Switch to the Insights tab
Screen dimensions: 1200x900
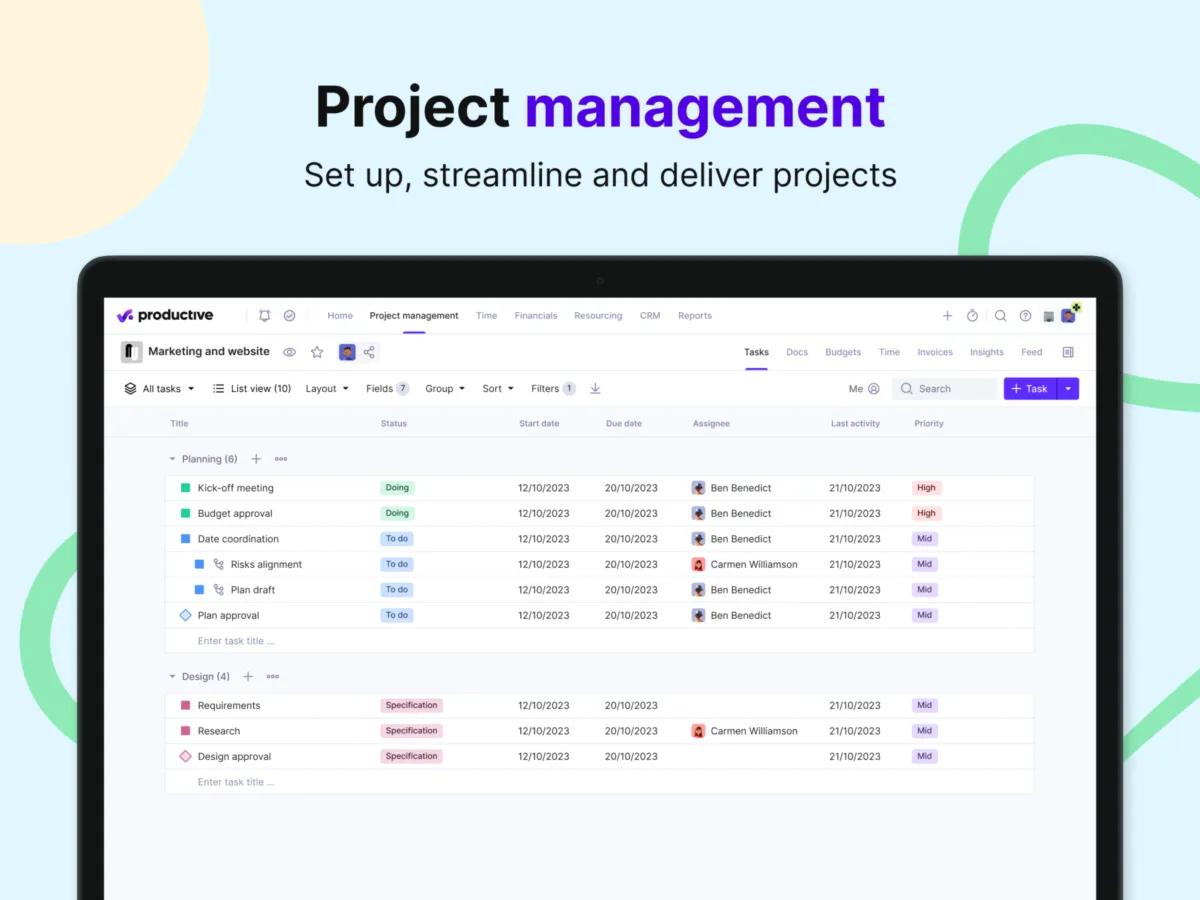987,352
